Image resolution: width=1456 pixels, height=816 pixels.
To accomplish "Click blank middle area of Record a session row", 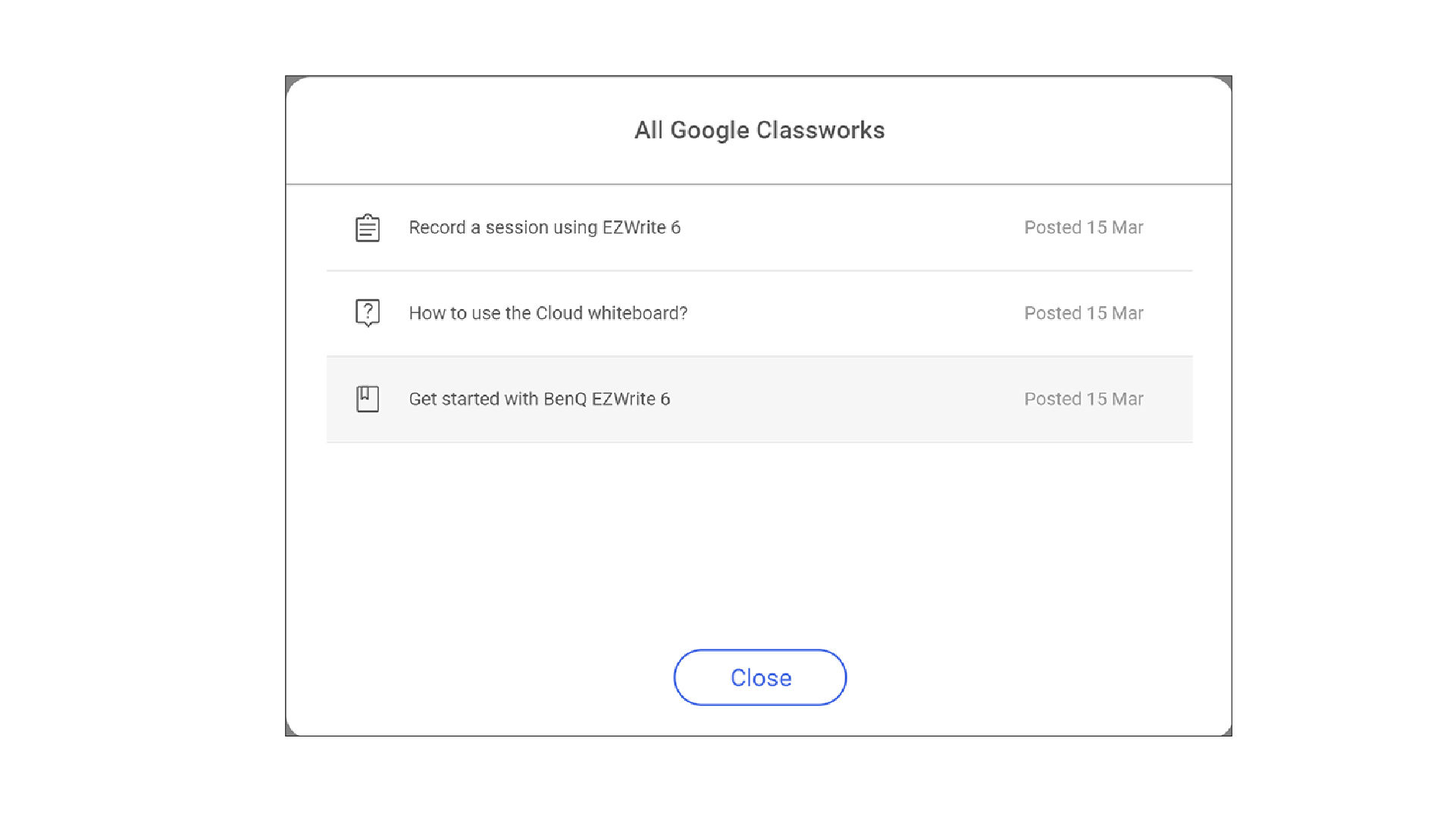I will click(849, 228).
